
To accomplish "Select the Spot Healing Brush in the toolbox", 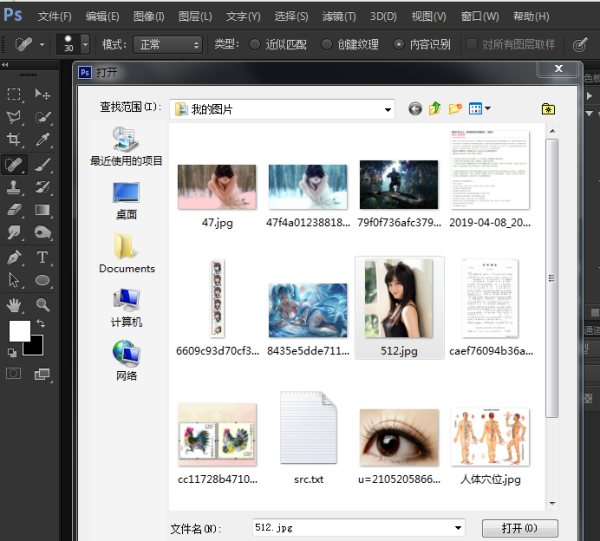I will pyautogui.click(x=14, y=165).
